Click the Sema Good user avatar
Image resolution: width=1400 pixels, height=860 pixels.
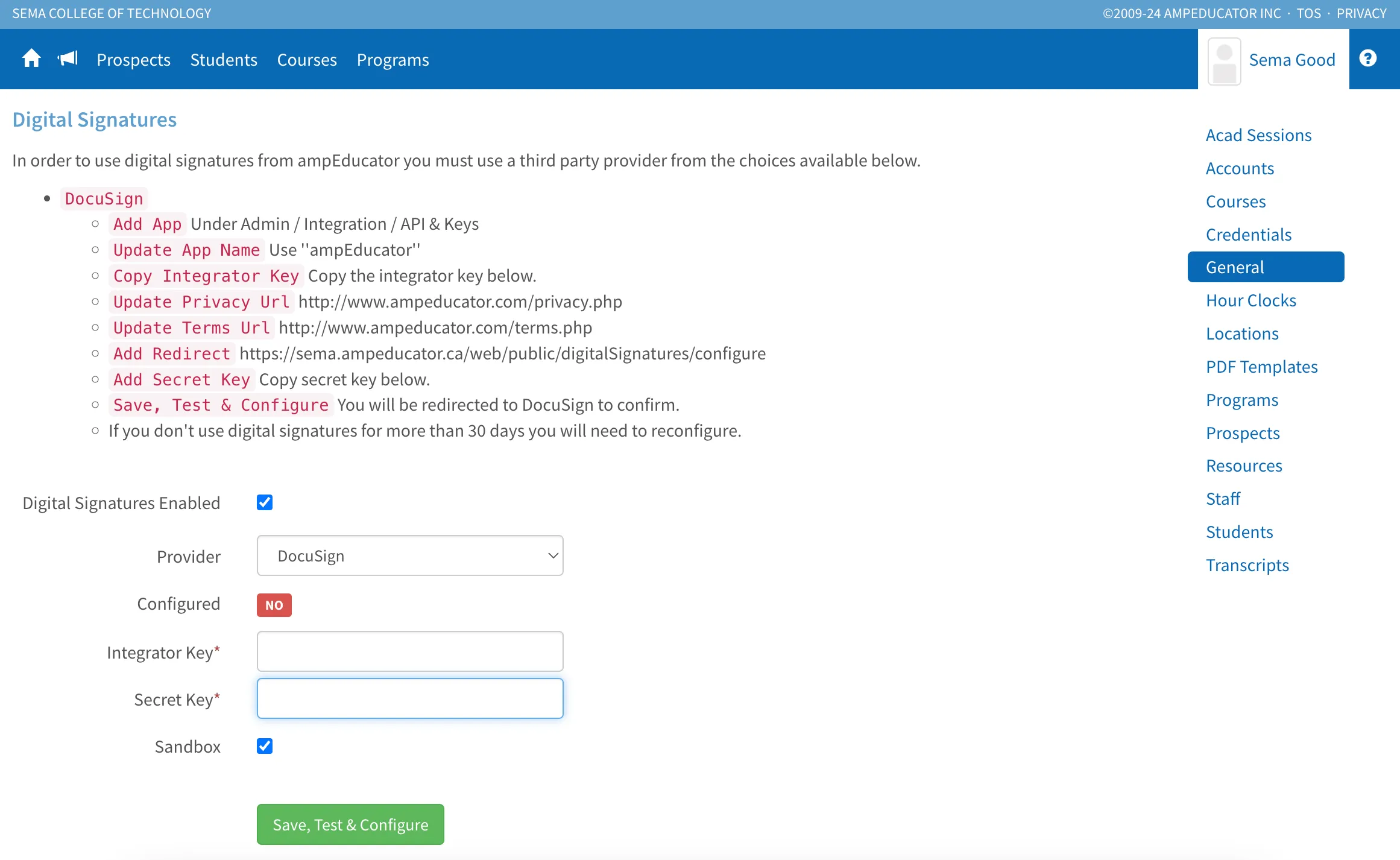point(1224,62)
